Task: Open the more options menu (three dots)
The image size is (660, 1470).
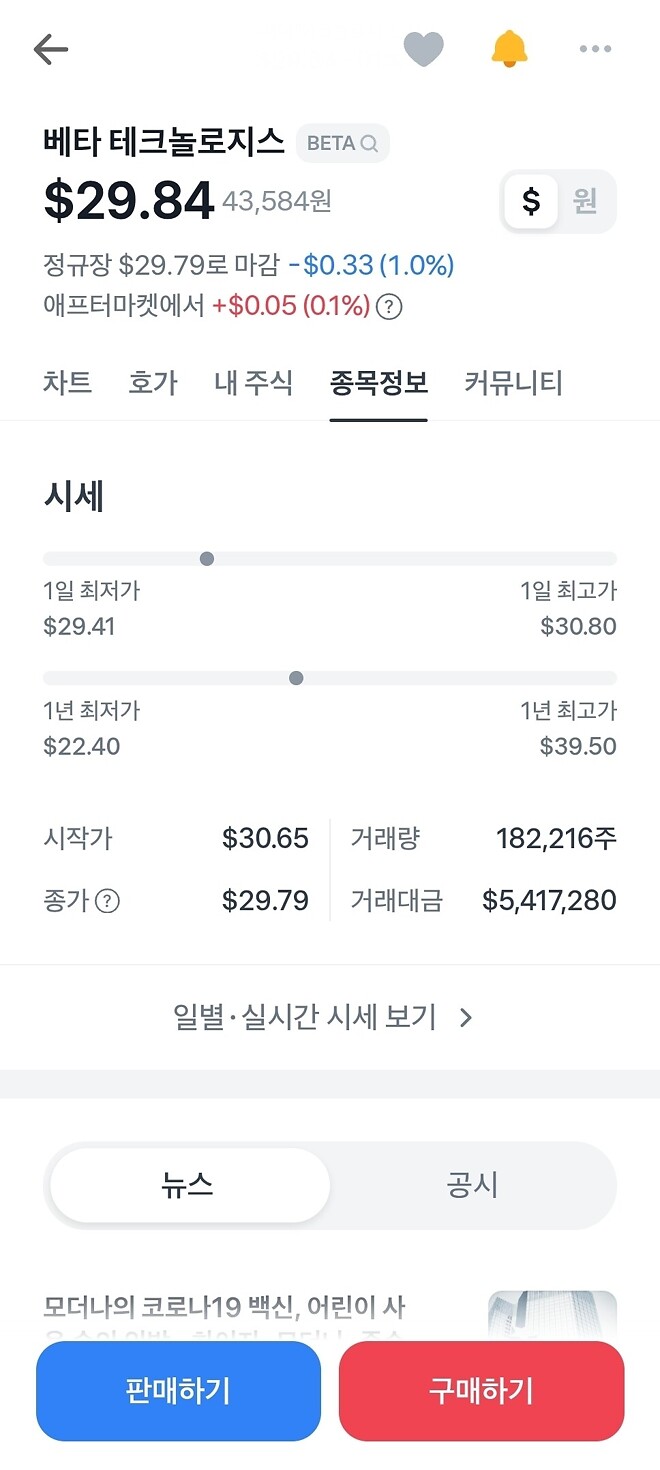Action: point(595,48)
